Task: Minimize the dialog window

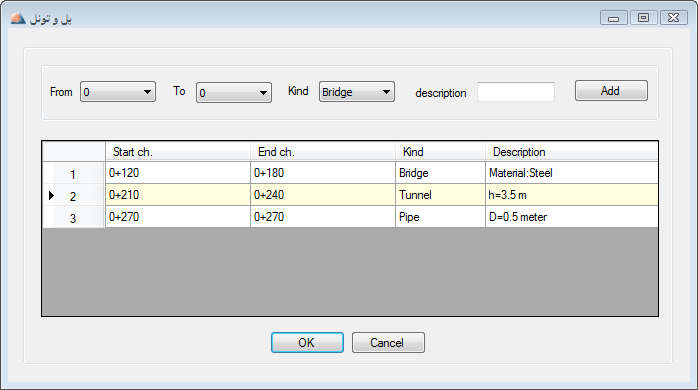Action: click(x=613, y=17)
